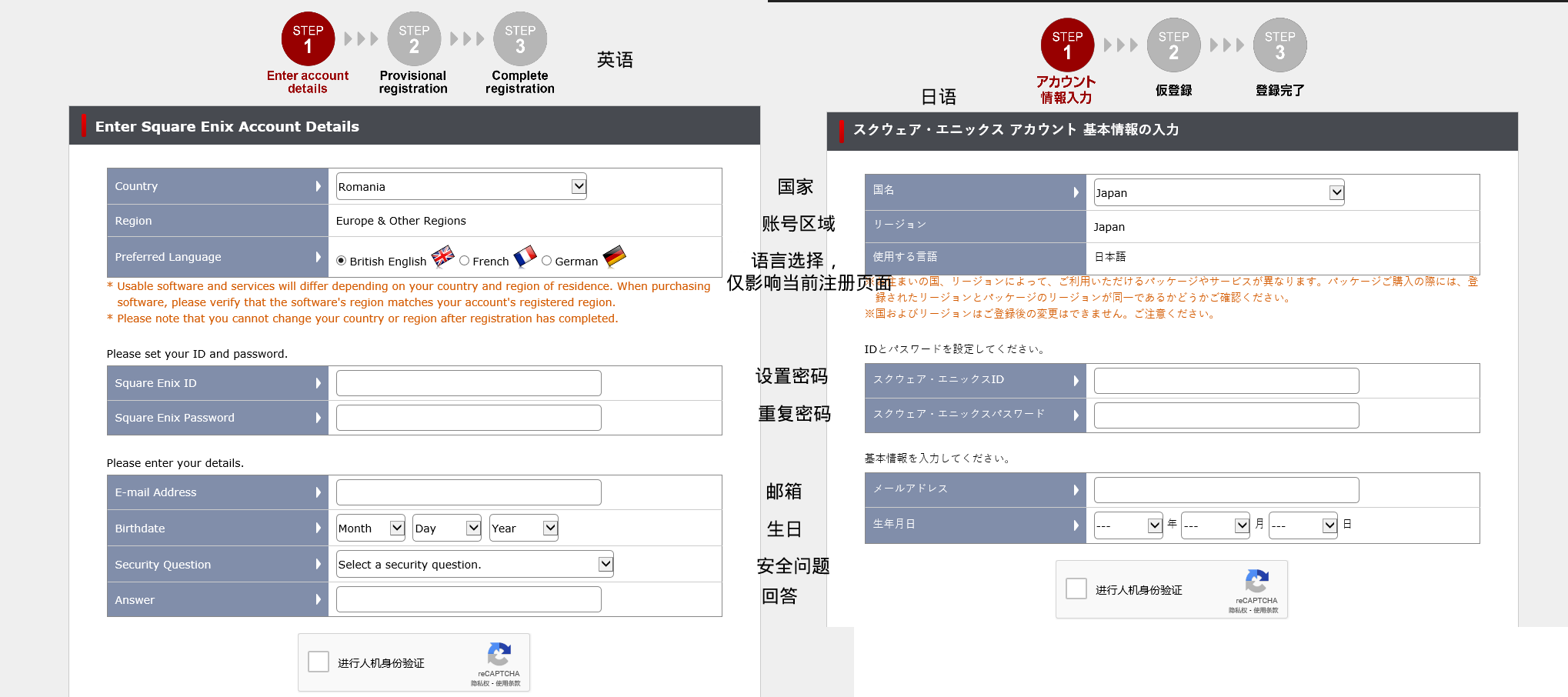The height and width of the screenshot is (697, 1568).
Task: Click the Region row label in the English form
Action: [x=133, y=221]
